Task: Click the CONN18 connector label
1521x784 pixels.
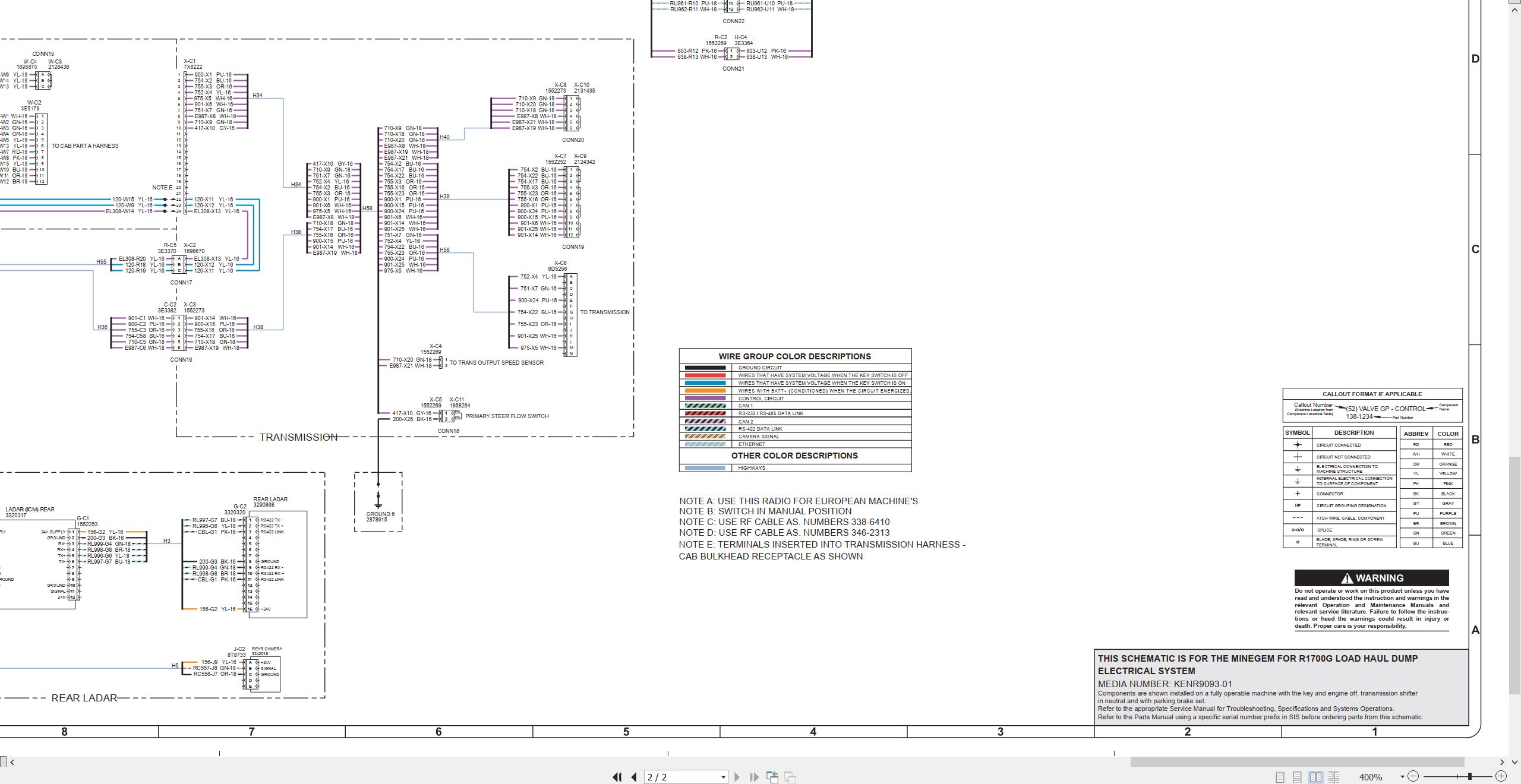Action: pos(448,431)
